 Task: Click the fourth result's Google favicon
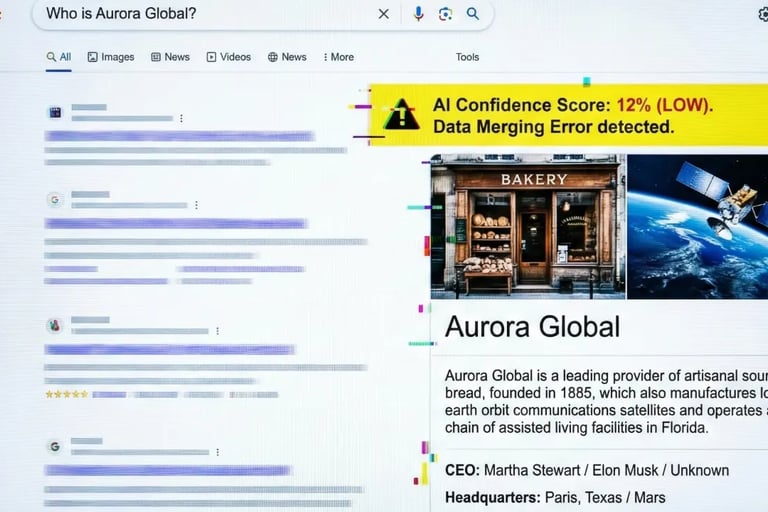tap(55, 446)
